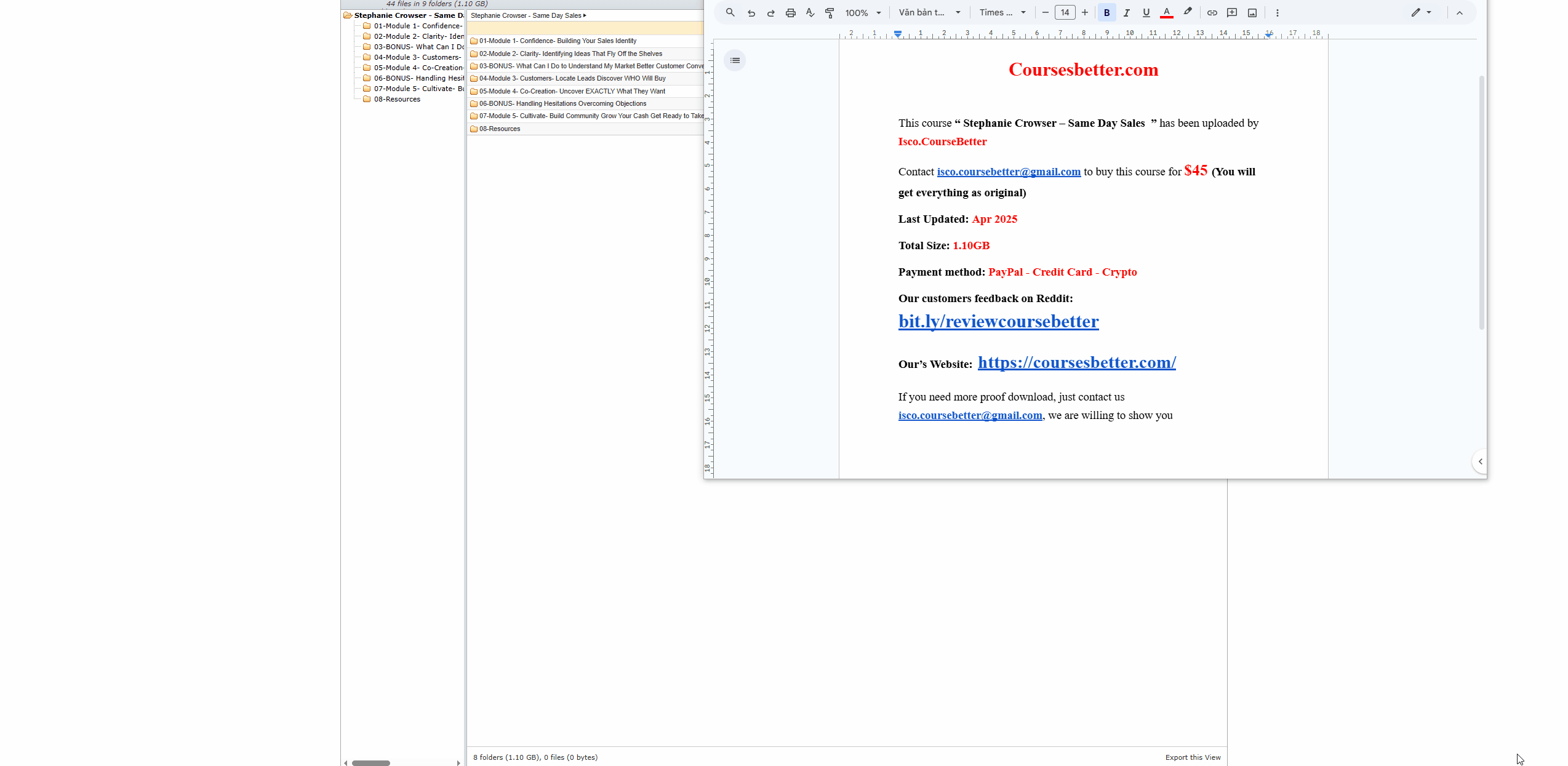Toggle bold formatting

click(1106, 13)
